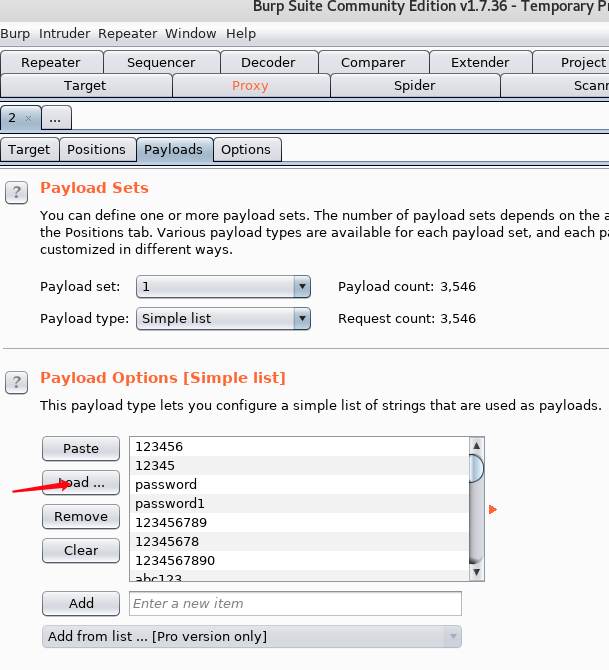
Task: Select payload entry password1
Action: 299,503
